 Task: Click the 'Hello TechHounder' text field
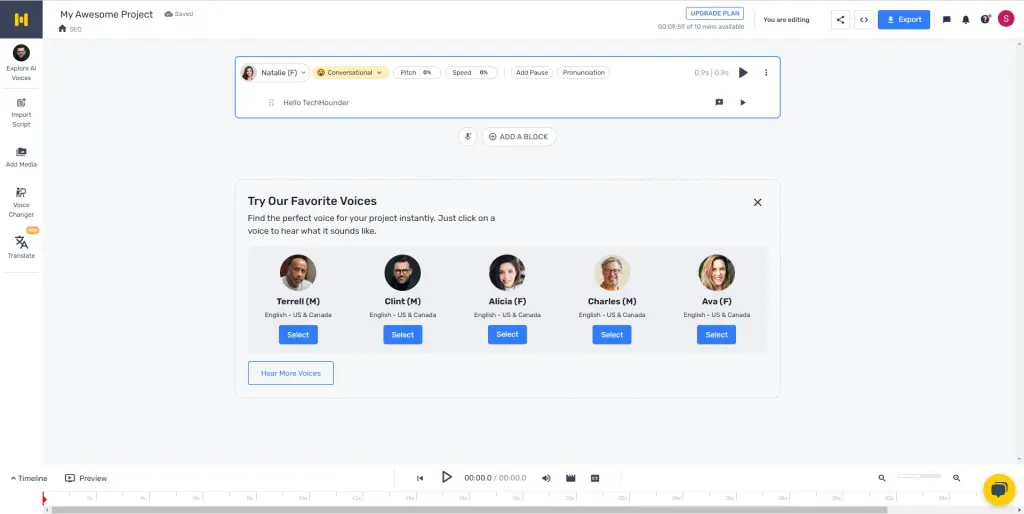tap(316, 102)
